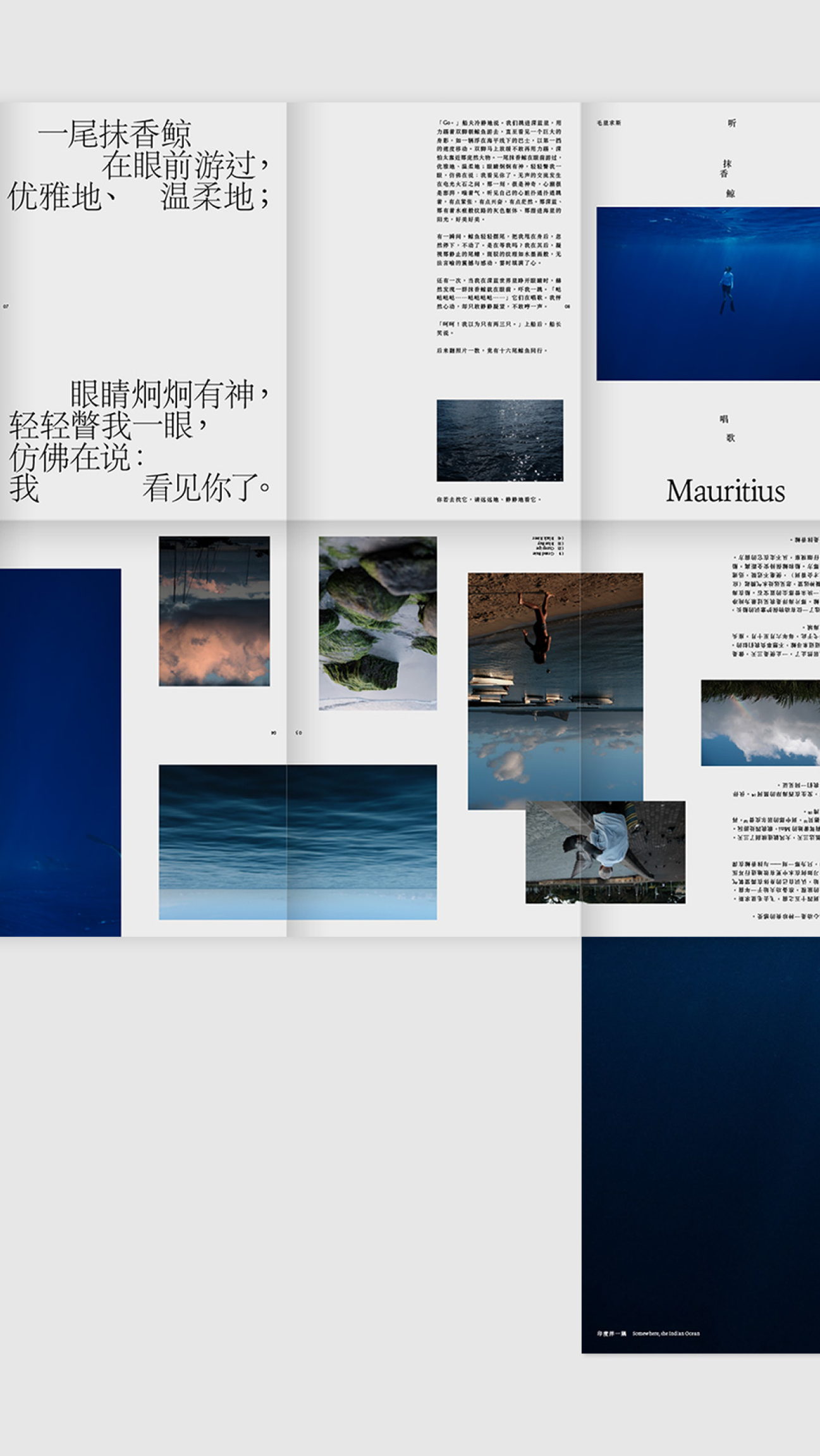Click the Somewhere, the Indian Ocean caption
This screenshot has width=820, height=1456.
[x=666, y=1333]
